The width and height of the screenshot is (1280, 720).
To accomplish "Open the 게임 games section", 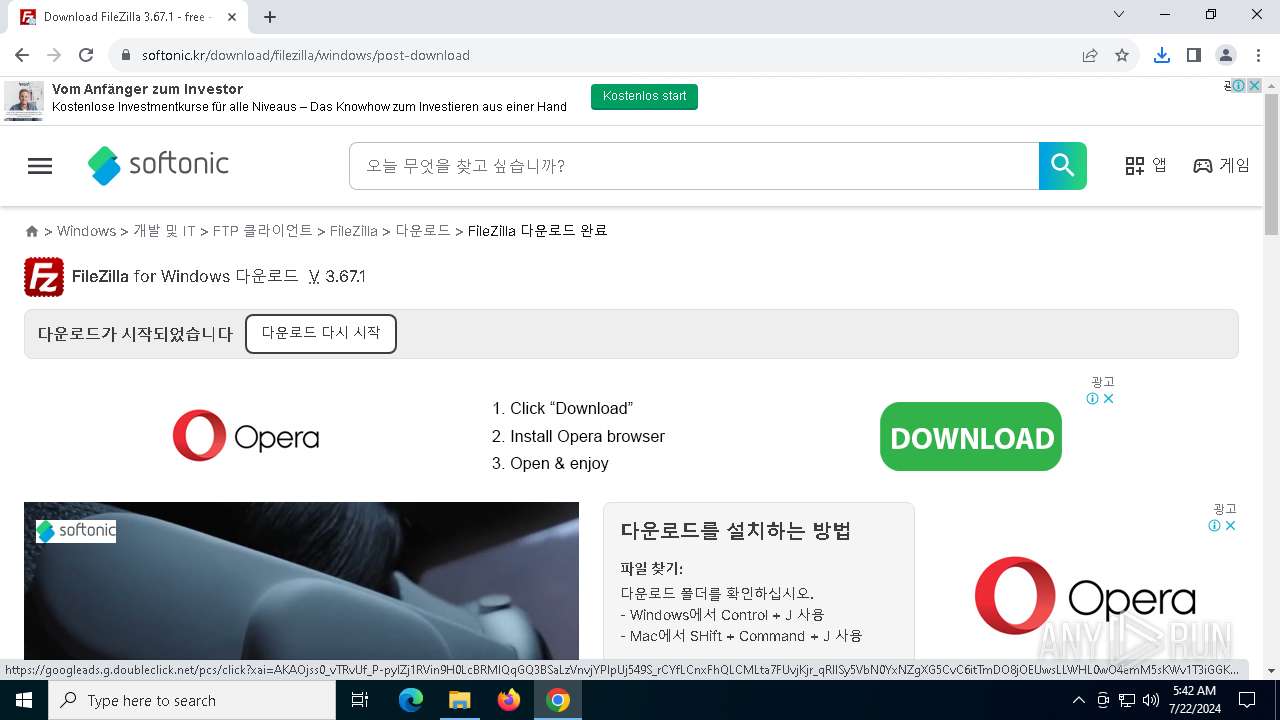I will (x=1222, y=166).
